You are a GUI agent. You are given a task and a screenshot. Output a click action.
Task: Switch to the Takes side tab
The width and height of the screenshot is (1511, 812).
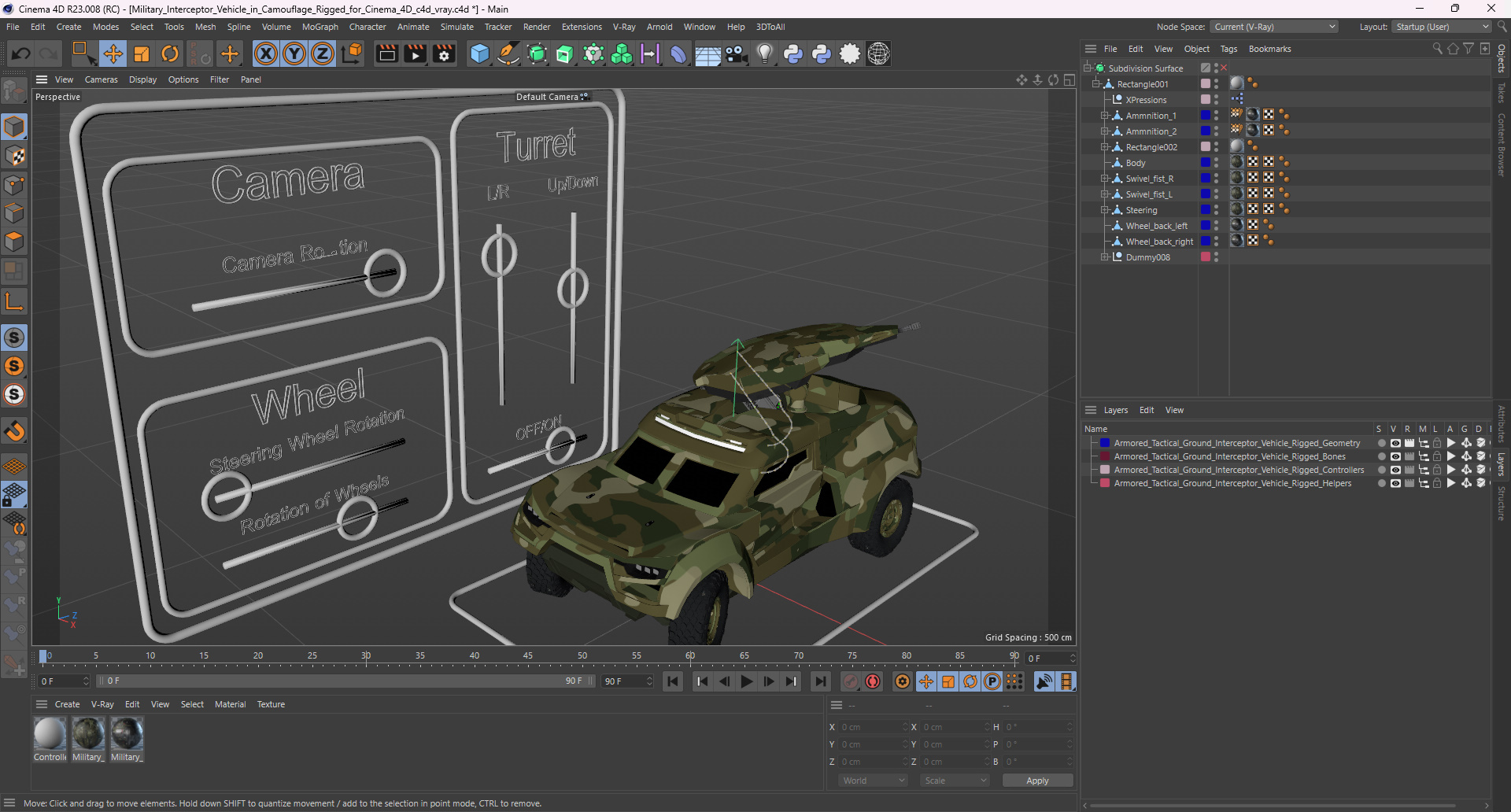click(1502, 93)
